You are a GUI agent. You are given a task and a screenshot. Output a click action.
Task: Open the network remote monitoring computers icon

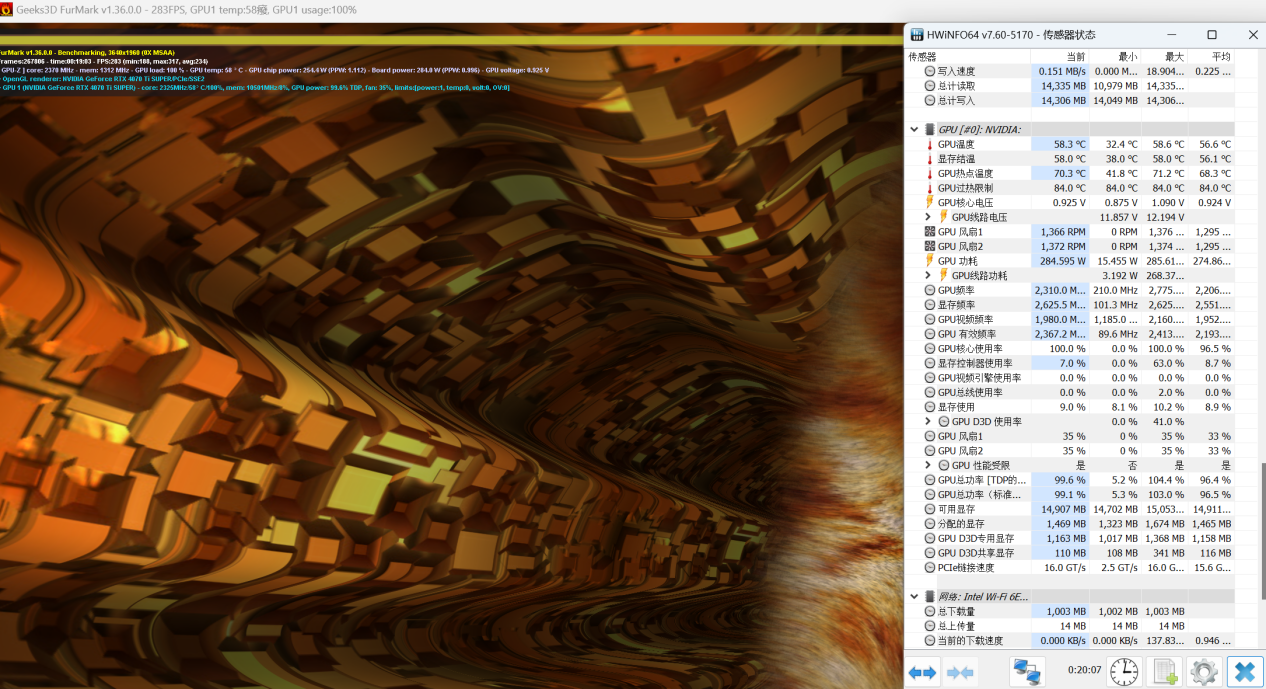click(x=1026, y=671)
